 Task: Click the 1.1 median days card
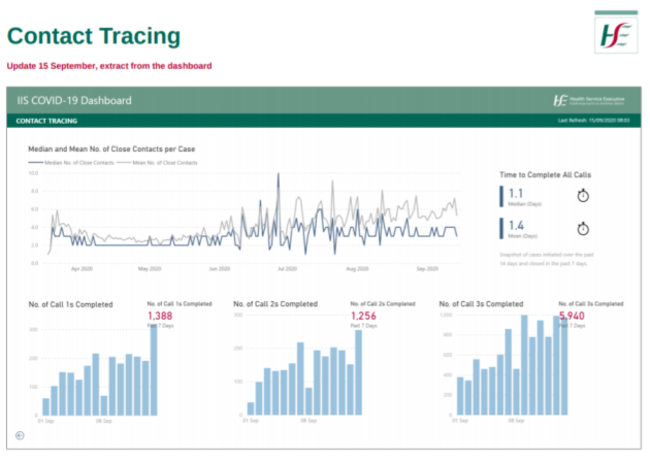pyautogui.click(x=518, y=196)
